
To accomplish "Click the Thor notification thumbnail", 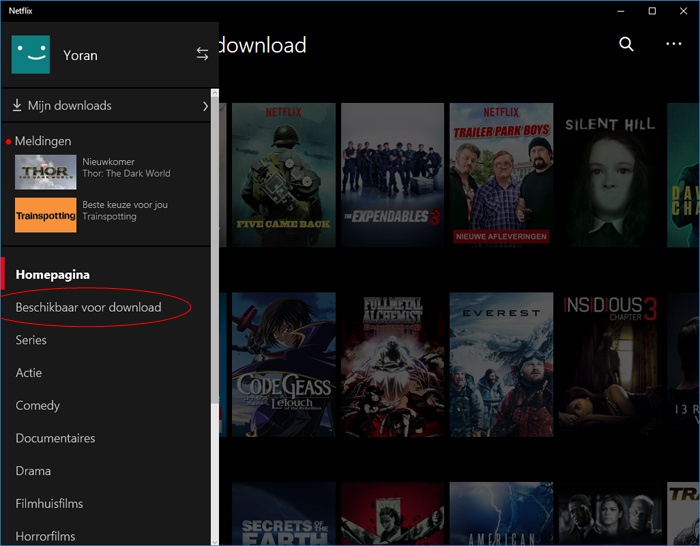I will (45, 172).
